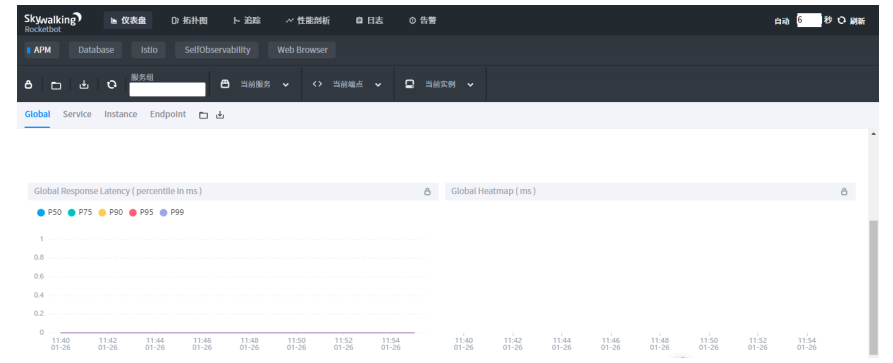Click the 刷新 refresh button
The height and width of the screenshot is (363, 893).
851,21
